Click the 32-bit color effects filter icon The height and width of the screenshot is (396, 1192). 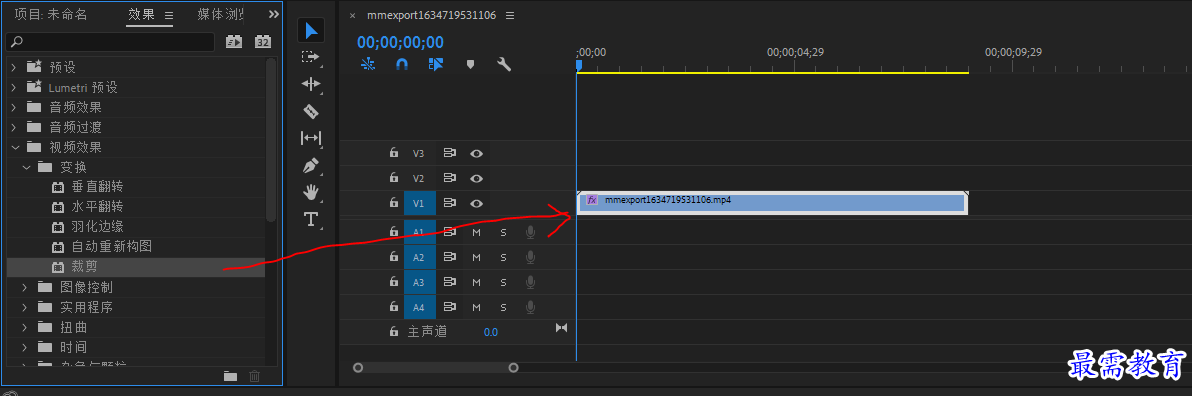pyautogui.click(x=262, y=42)
